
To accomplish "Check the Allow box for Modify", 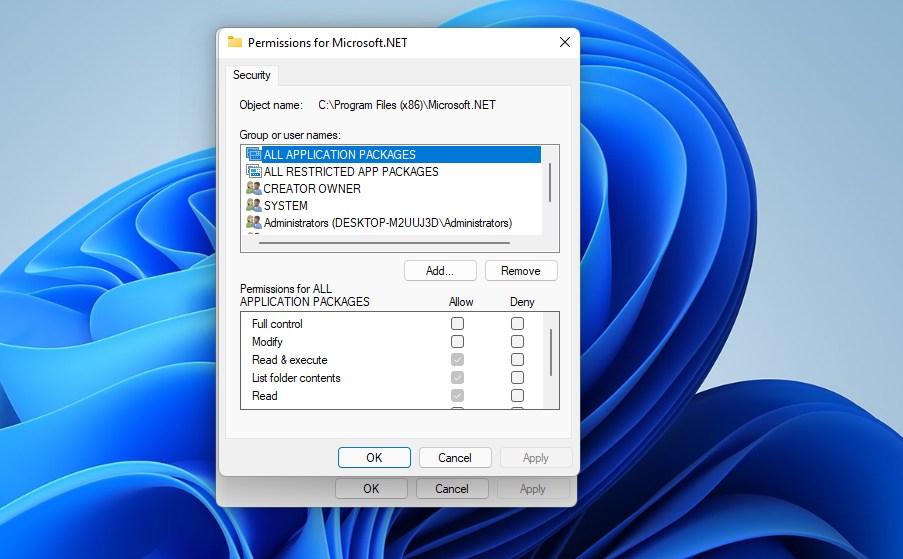I will tap(457, 341).
